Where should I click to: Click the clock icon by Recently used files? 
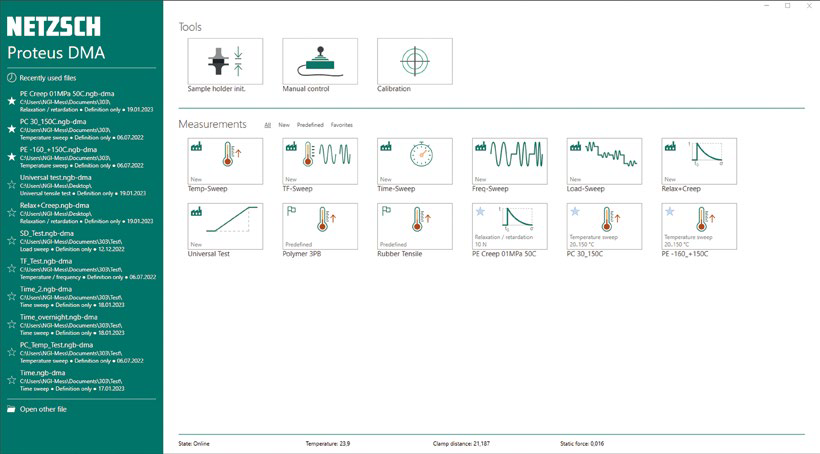[12, 77]
